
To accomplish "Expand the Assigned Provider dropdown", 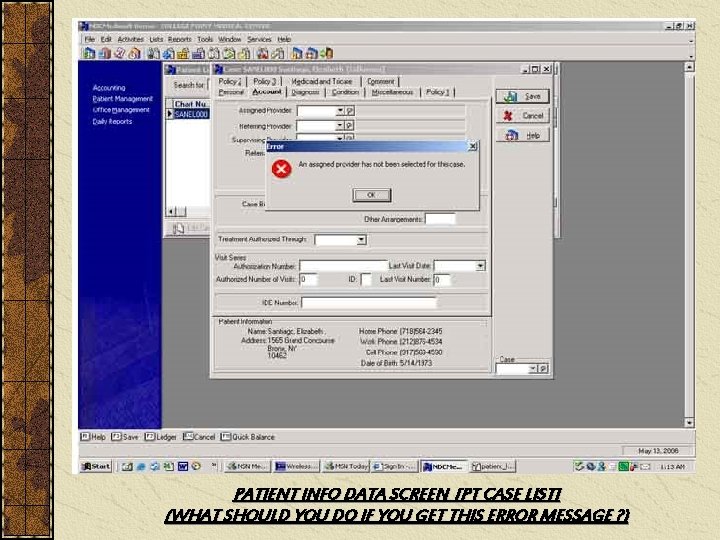I will point(340,111).
